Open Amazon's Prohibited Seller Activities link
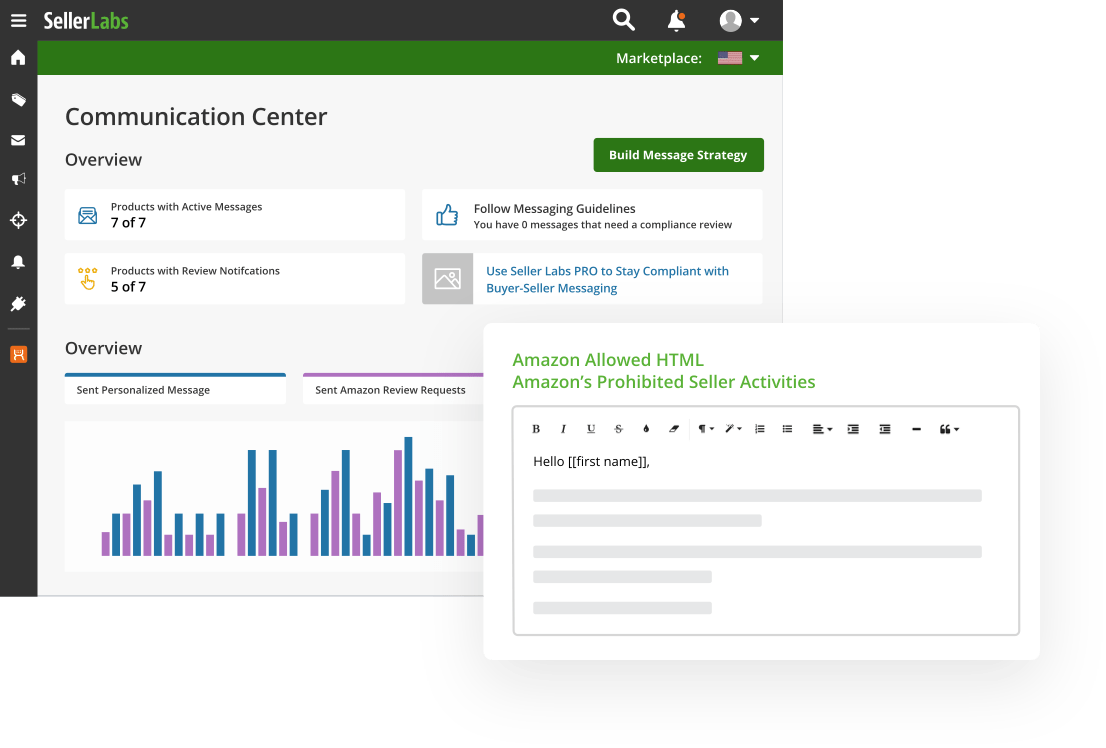The image size is (1106, 748). point(664,382)
